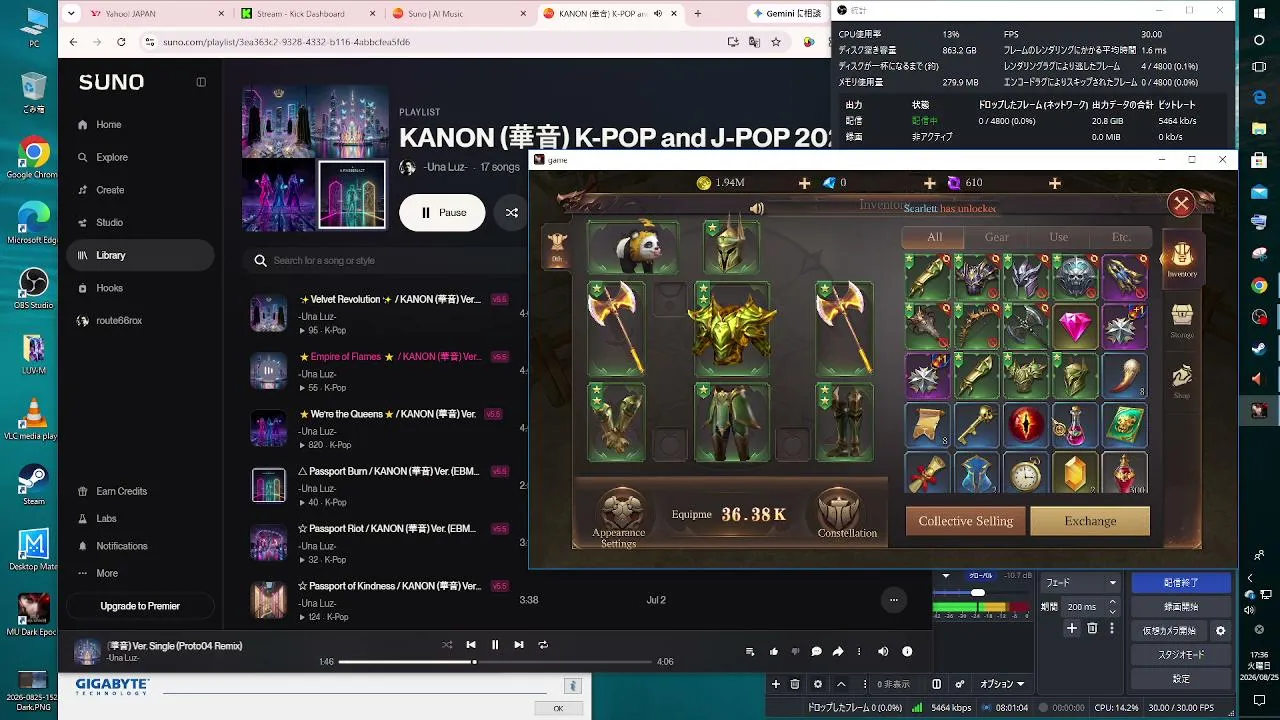The image size is (1280, 720).
Task: Collapse the Suno sidebar panel
Action: pyautogui.click(x=201, y=82)
